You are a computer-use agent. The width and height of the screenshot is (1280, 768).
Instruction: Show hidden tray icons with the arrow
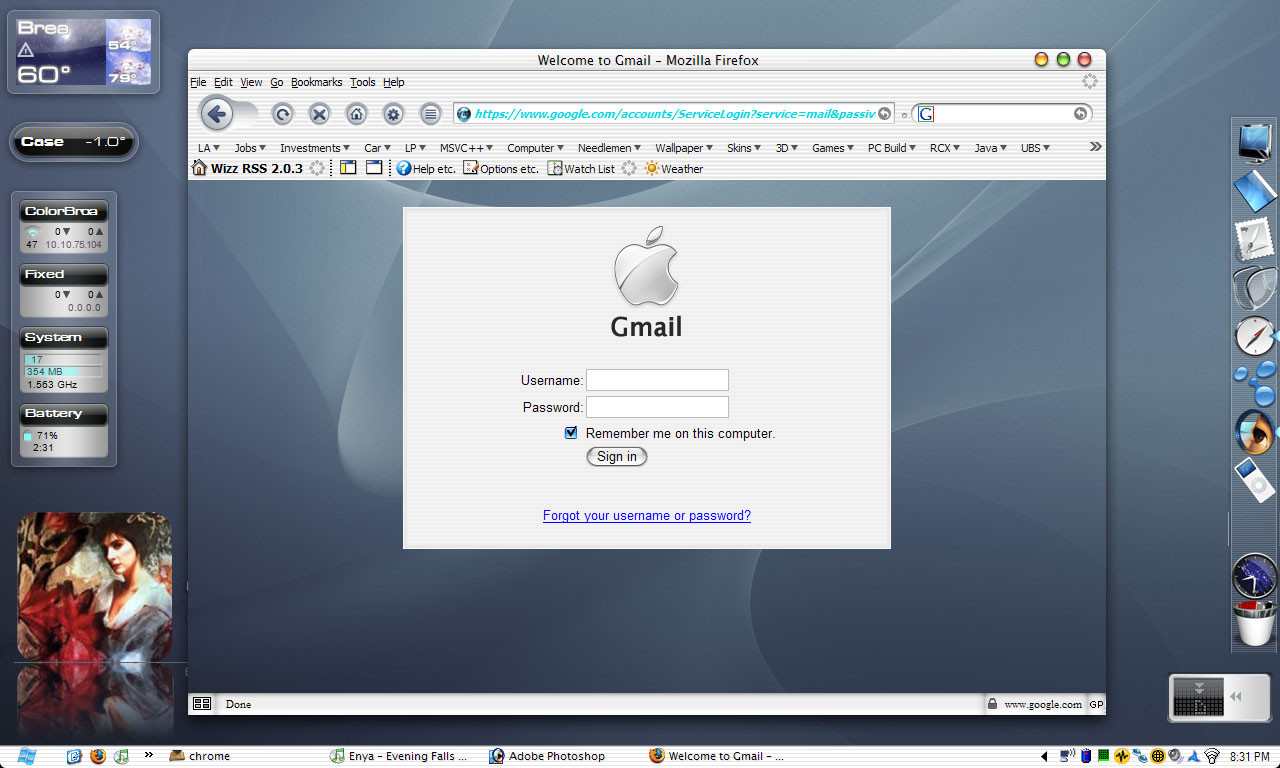point(1044,757)
